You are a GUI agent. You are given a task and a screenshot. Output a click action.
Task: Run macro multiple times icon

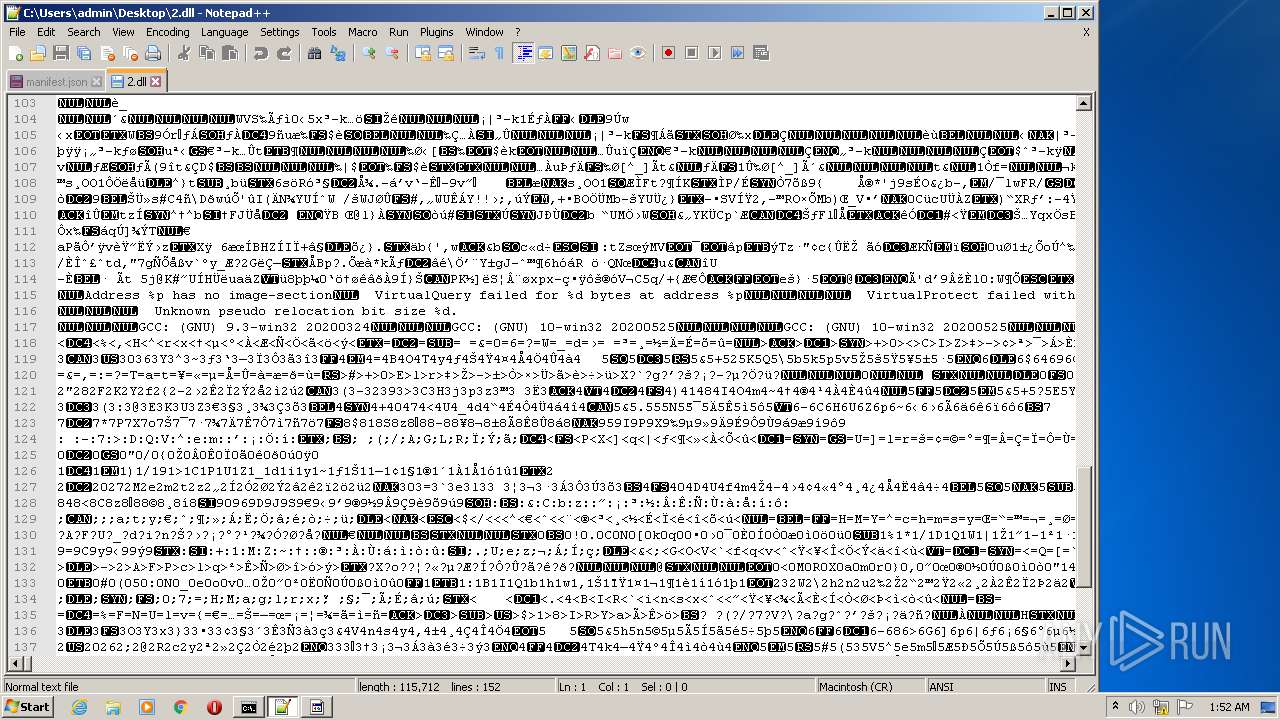(738, 53)
